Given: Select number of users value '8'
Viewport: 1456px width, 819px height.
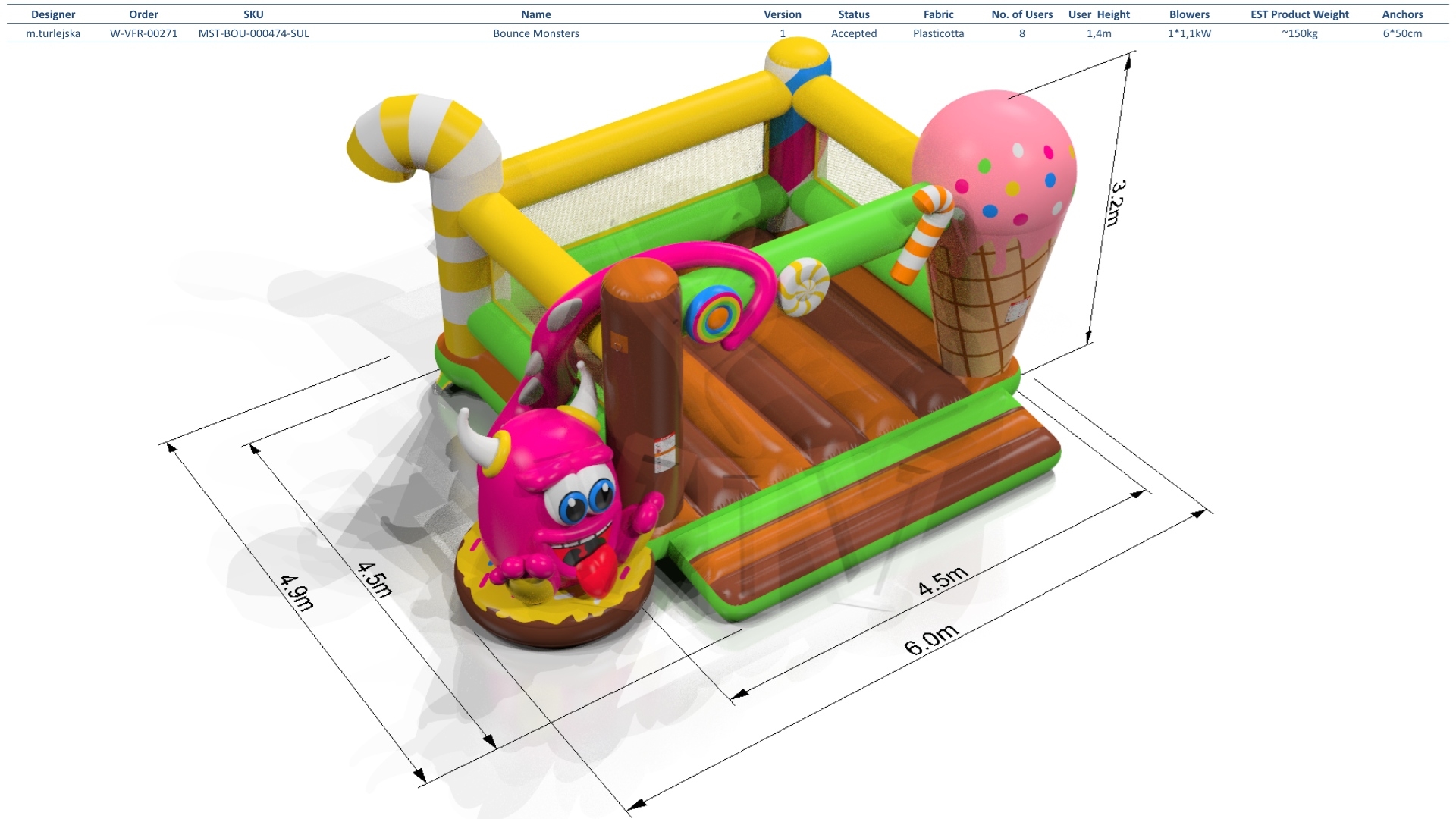Looking at the screenshot, I should click(1021, 33).
